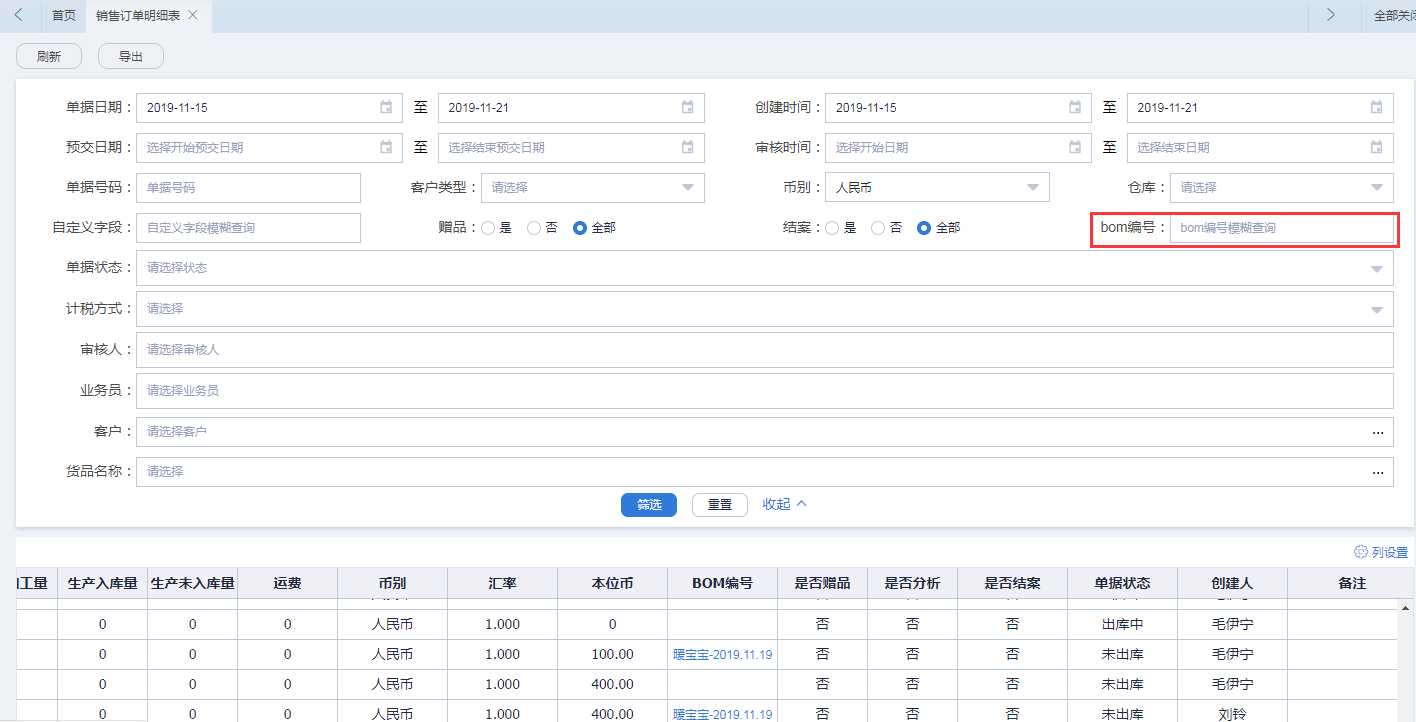The height and width of the screenshot is (722, 1416).
Task: Open 暖宝宝-2019.11.19 BOM link in 刘铃 row
Action: 723,715
